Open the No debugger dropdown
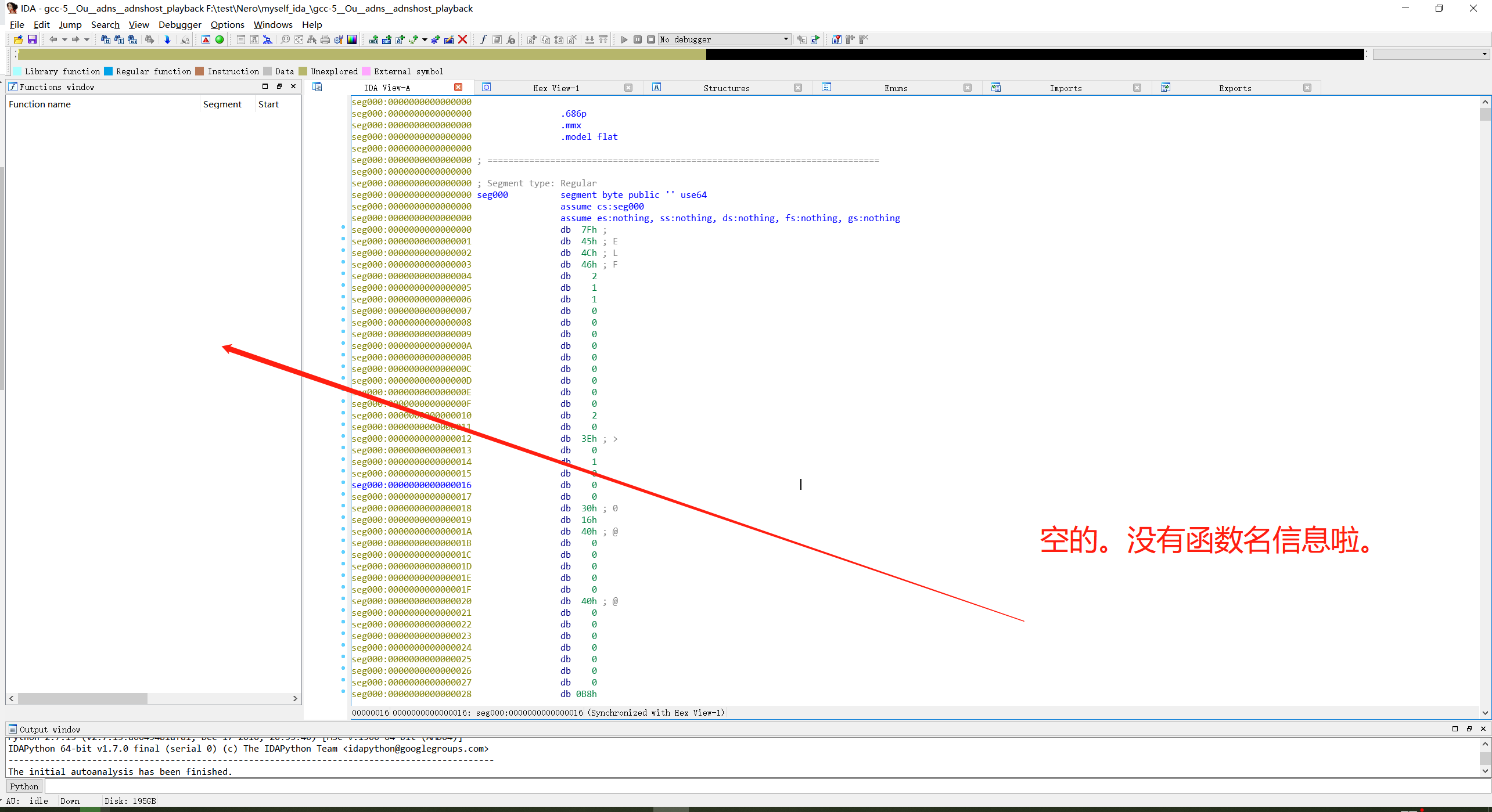This screenshot has height=812, width=1492. 723,39
